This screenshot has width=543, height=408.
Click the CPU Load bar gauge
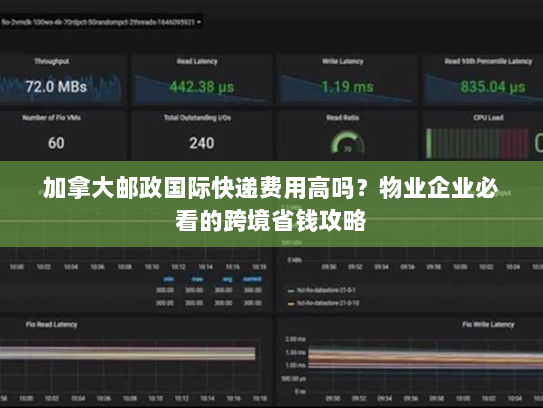tap(478, 143)
